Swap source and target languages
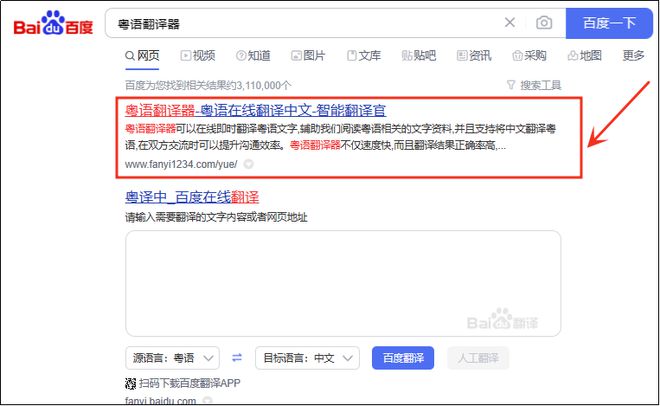Viewport: 660px width, 406px height. [237, 358]
